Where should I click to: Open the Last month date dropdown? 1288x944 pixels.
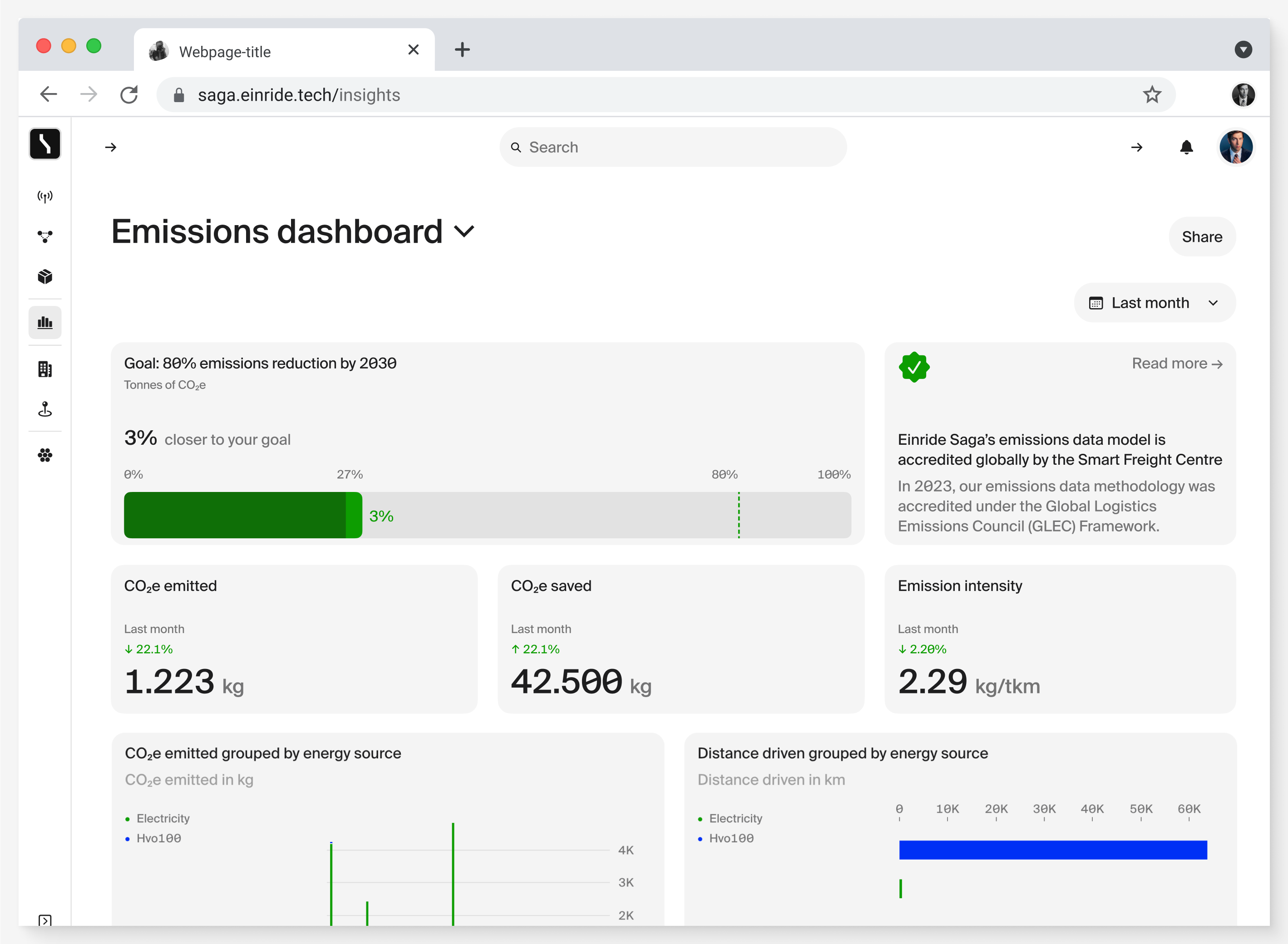(1154, 303)
